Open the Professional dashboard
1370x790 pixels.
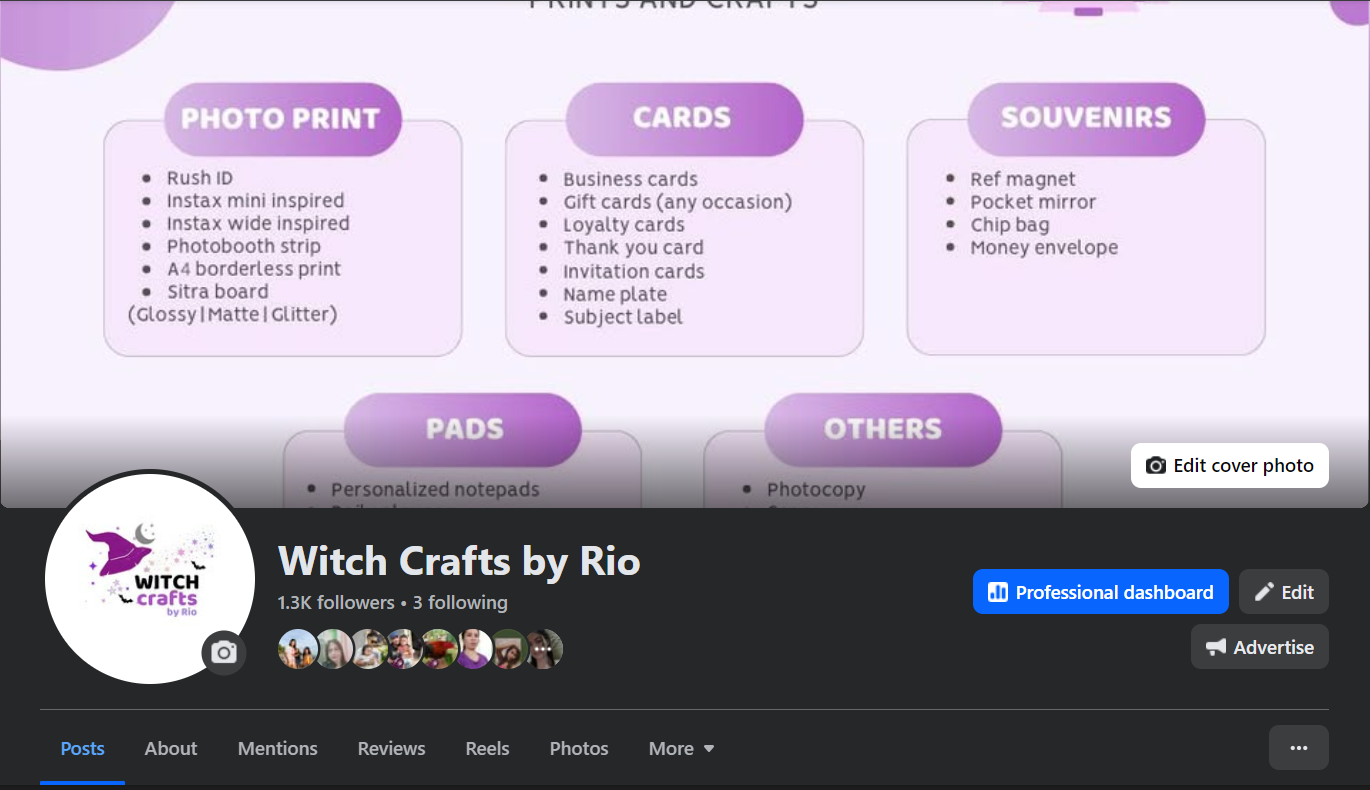[x=1100, y=592]
